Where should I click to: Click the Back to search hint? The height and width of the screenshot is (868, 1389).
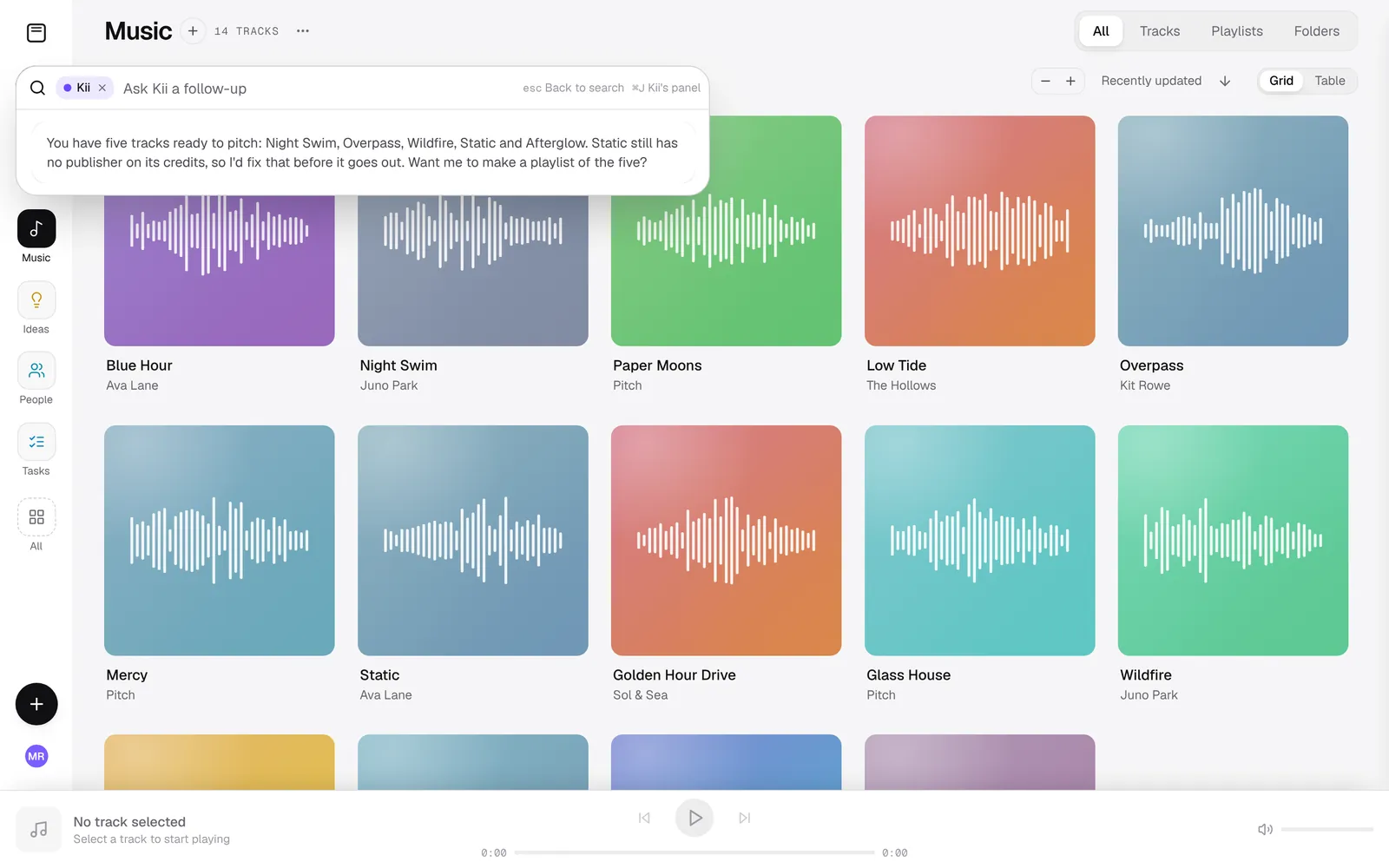click(573, 88)
